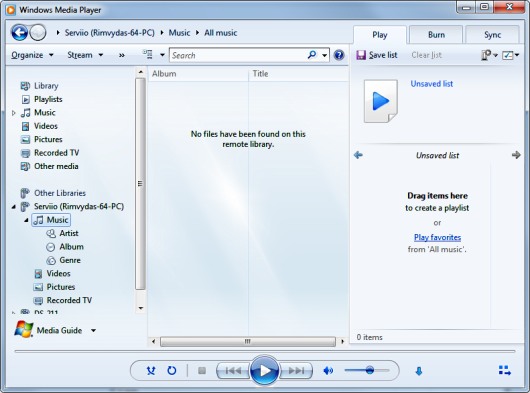Click the View options icon beside Search
Screen dimensions: 530x393
pos(147,55)
